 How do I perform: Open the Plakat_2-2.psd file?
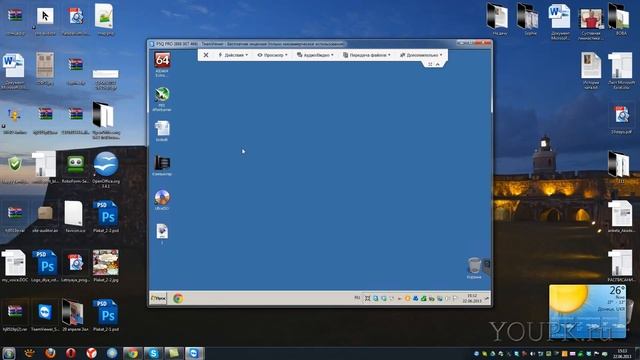[x=106, y=216]
